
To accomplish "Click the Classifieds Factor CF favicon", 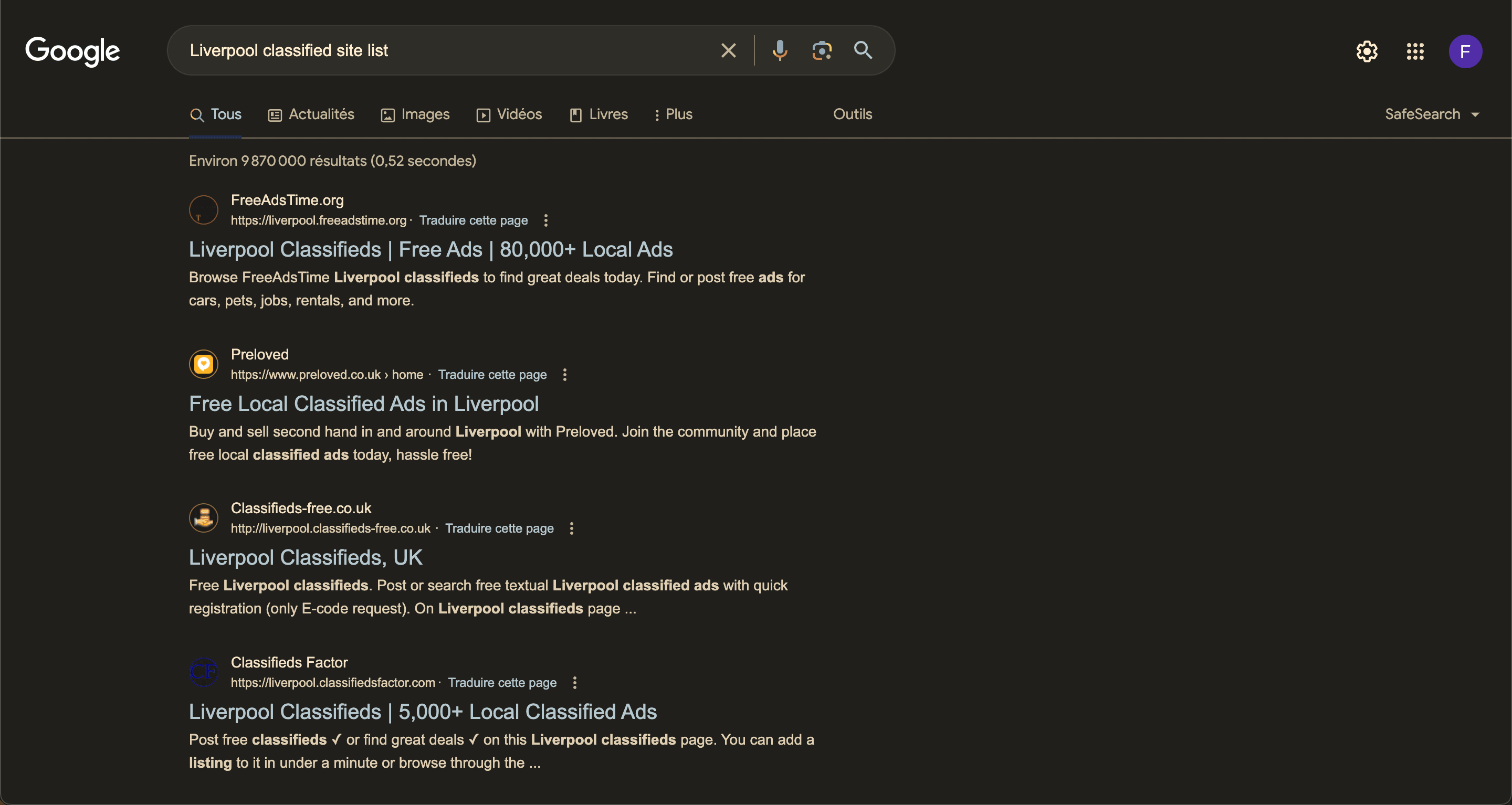I will (x=204, y=672).
